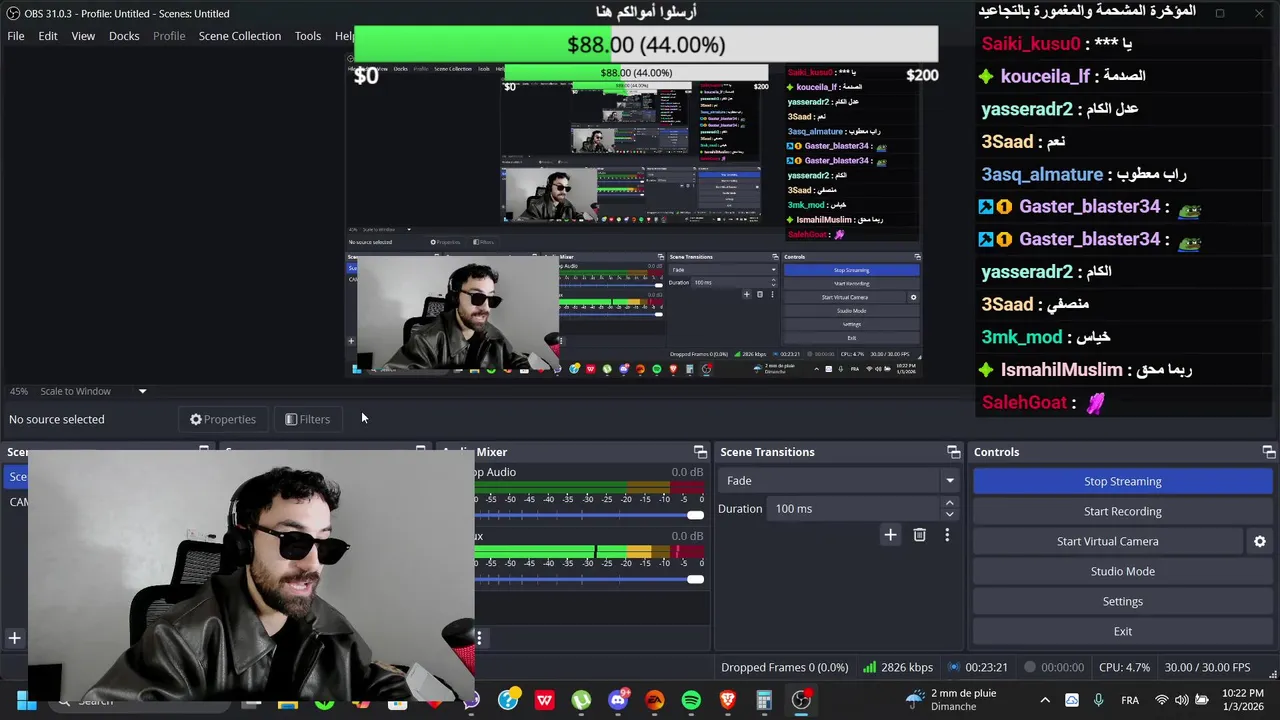
Task: Open the Audio Mixer three-dot menu
Action: pos(479,637)
